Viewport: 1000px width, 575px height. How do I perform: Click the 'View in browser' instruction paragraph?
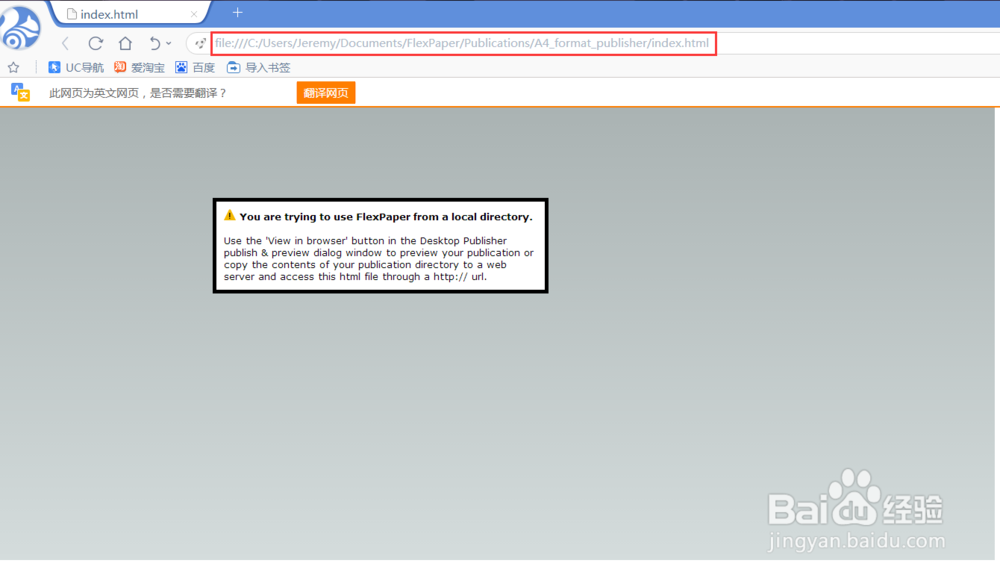[378, 259]
